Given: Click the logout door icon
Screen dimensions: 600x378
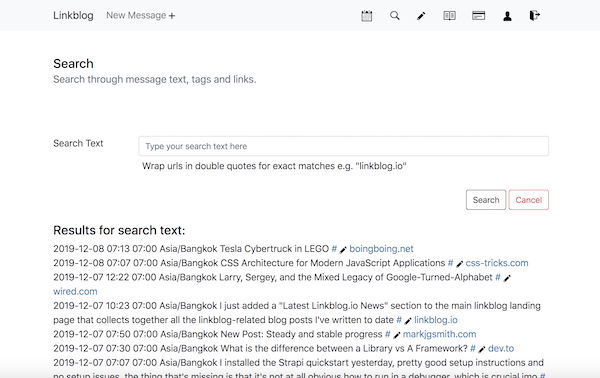Looking at the screenshot, I should tap(535, 16).
